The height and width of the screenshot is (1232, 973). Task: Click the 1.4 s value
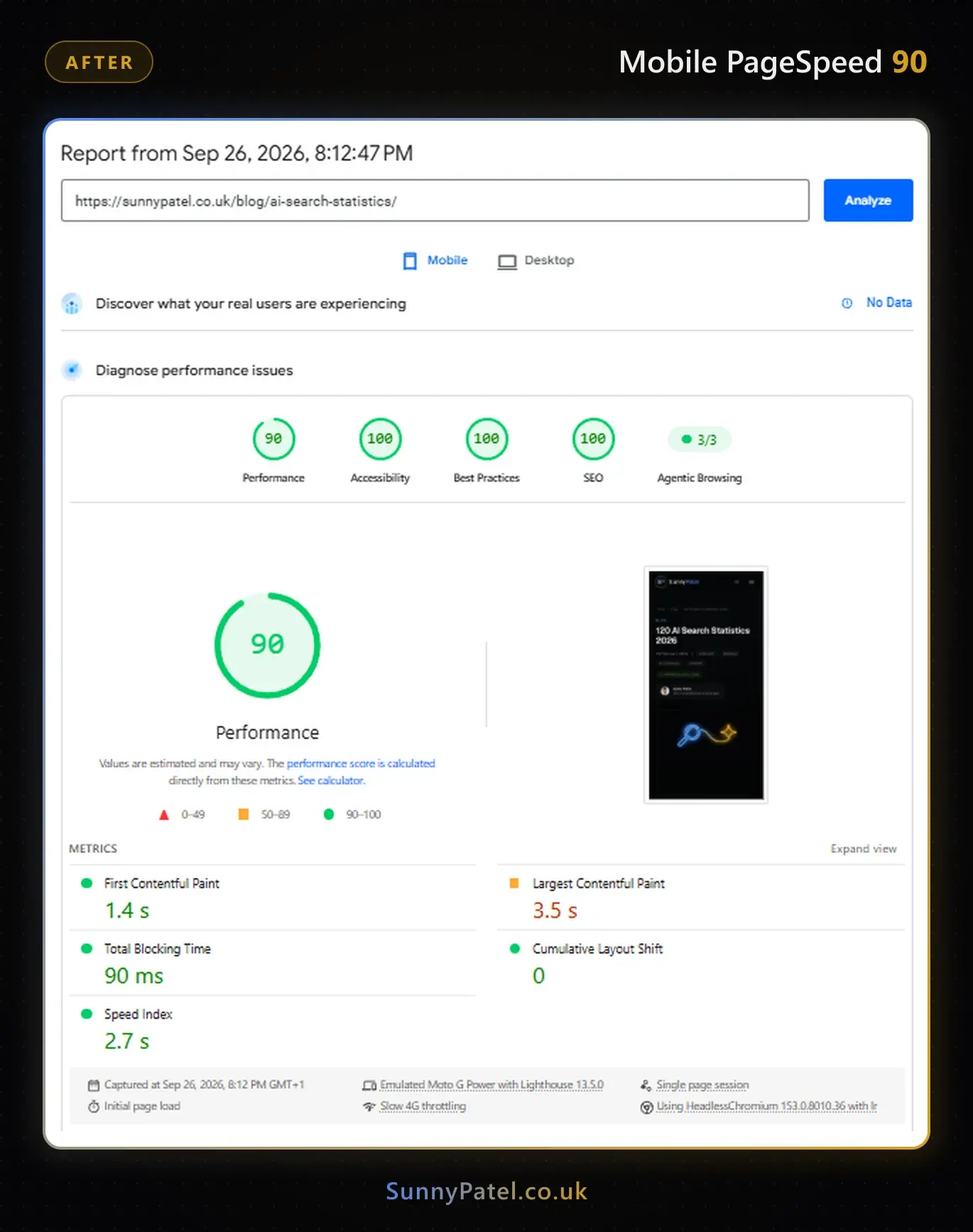click(127, 910)
